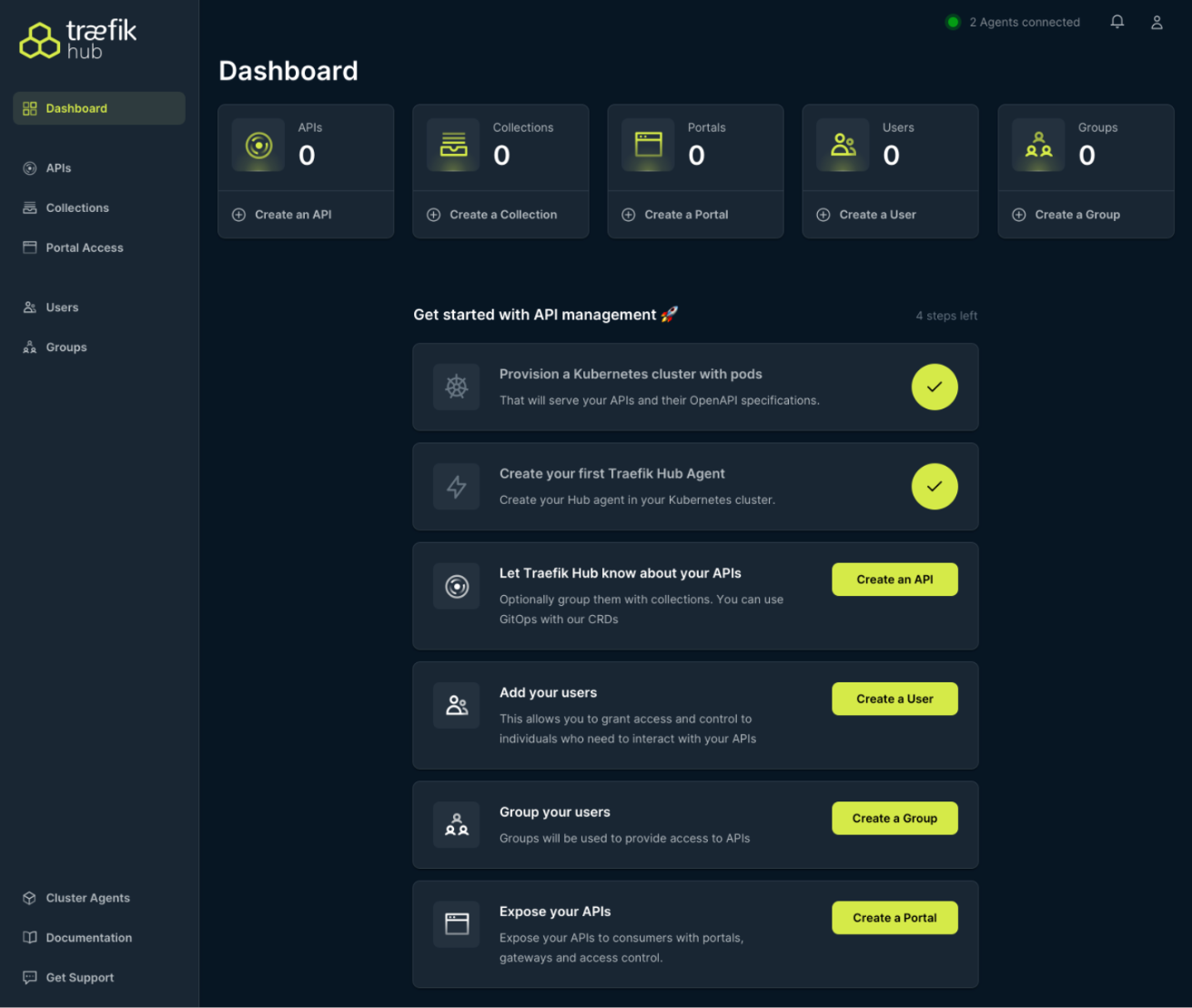The image size is (1192, 1008).
Task: Click the yellow Create a Group button
Action: (x=894, y=818)
